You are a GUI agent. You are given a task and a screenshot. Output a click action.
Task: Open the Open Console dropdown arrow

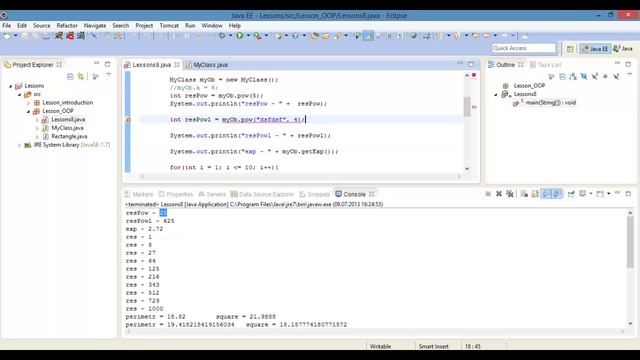(609, 194)
